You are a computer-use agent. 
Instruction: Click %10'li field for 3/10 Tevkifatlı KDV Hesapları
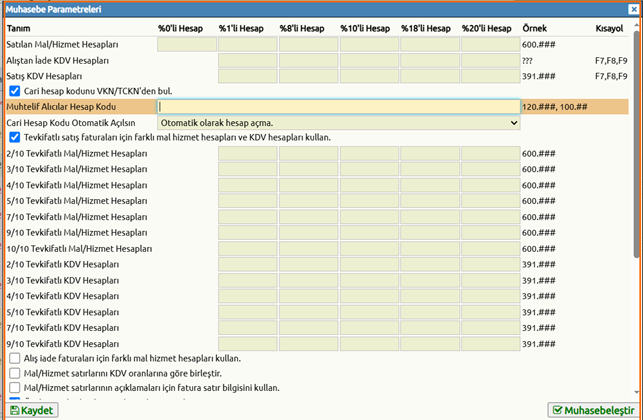click(369, 280)
